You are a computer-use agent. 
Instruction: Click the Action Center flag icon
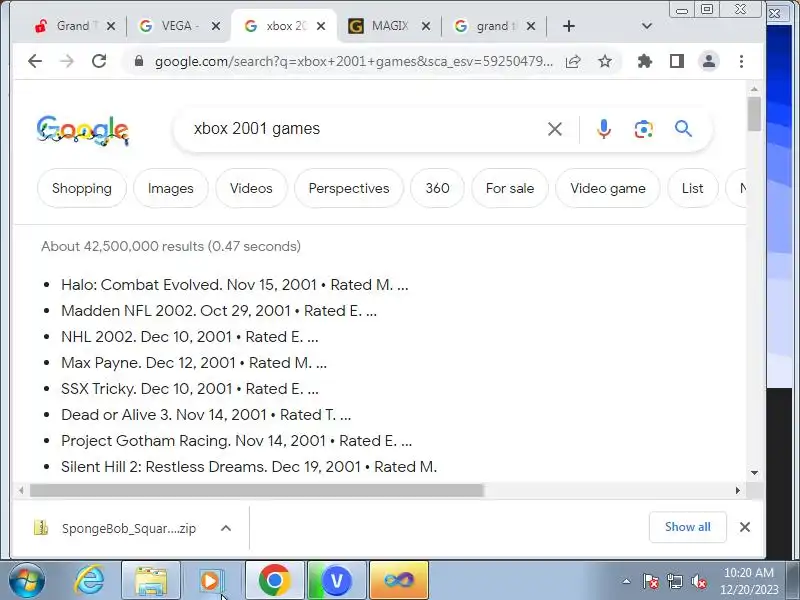(x=651, y=581)
